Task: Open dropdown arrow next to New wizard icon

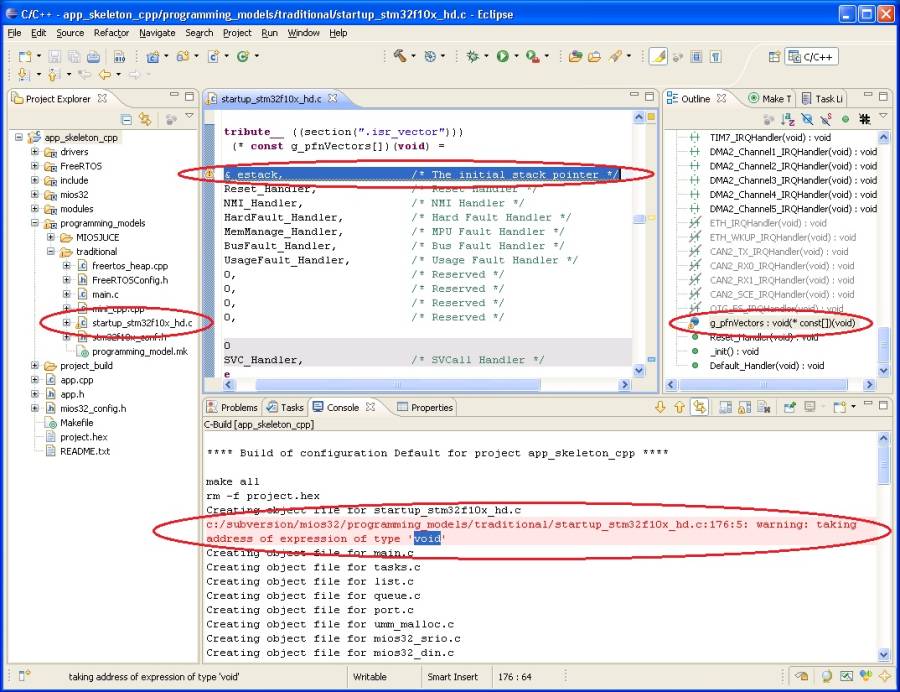Action: click(x=39, y=57)
